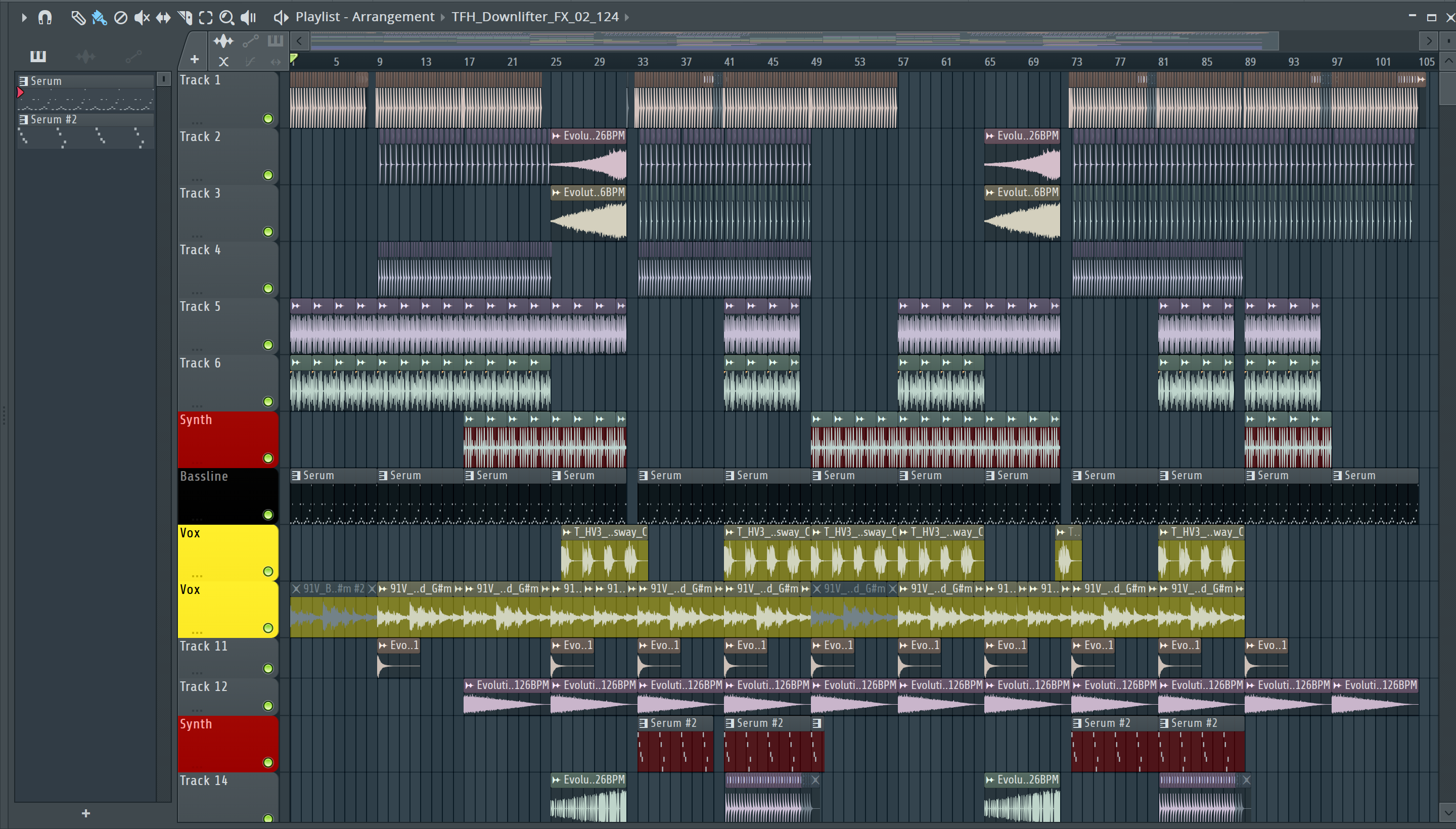Mute Track 4 via its green LED
The image size is (1456, 829).
point(267,288)
